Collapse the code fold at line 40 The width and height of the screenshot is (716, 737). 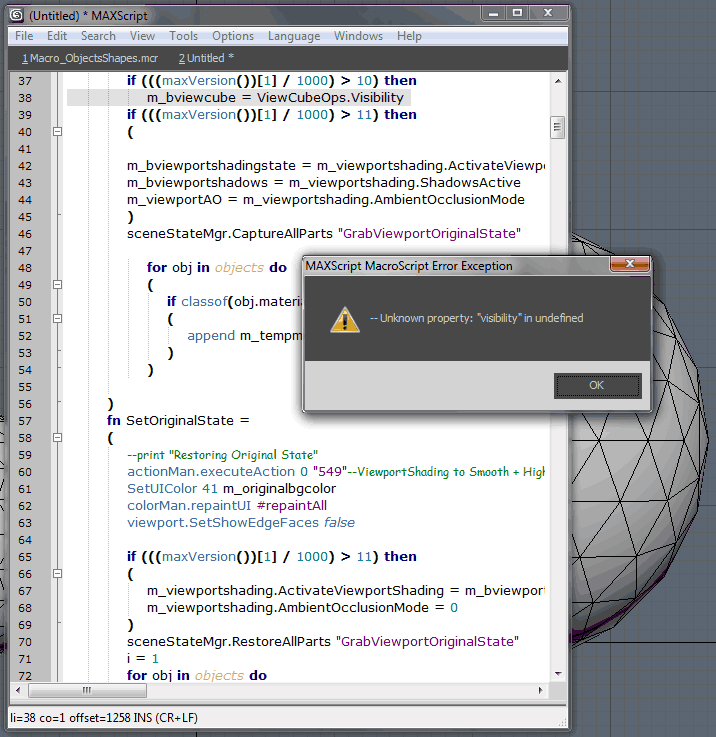[x=57, y=132]
